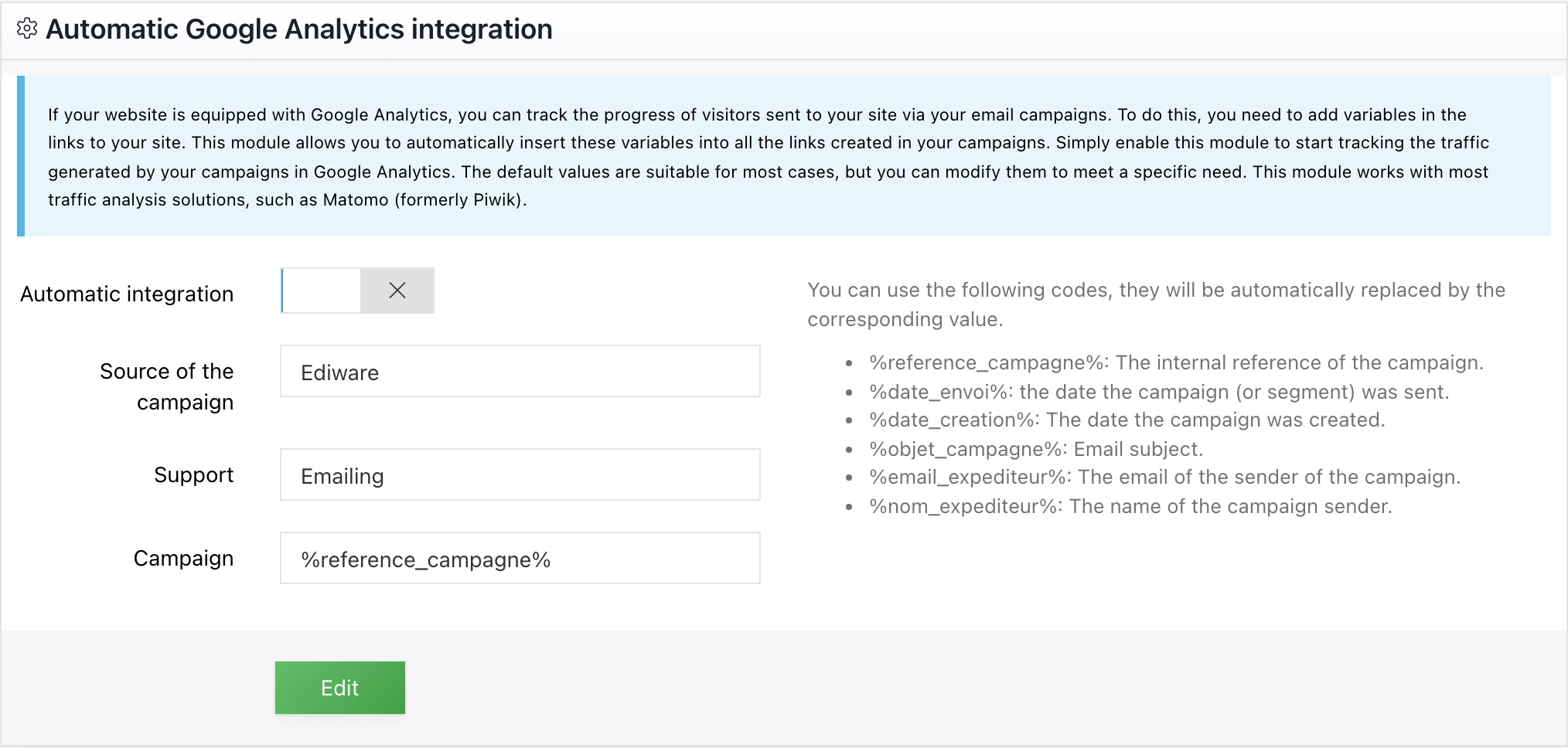Click the settings gear icon beside the title
Image resolution: width=1568 pixels, height=748 pixels.
(x=28, y=29)
